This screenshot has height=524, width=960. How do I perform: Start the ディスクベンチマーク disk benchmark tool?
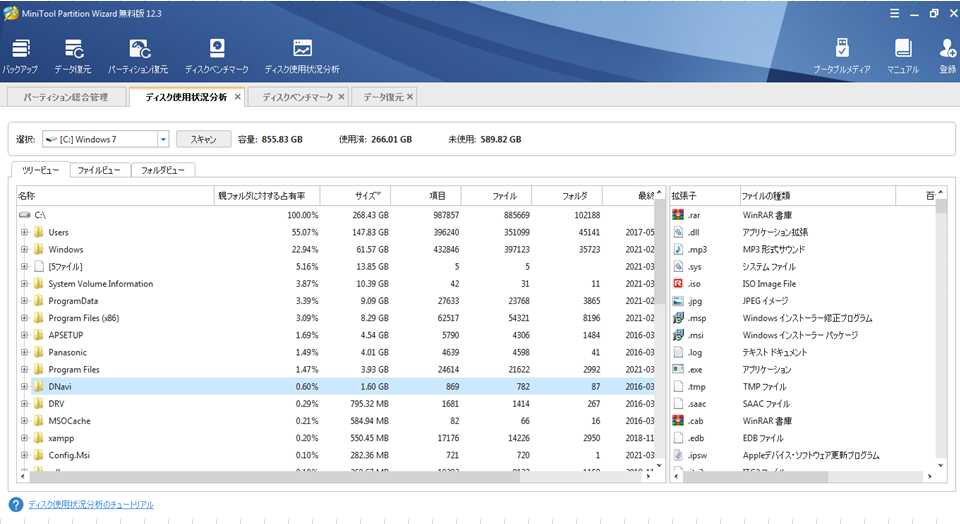(217, 56)
